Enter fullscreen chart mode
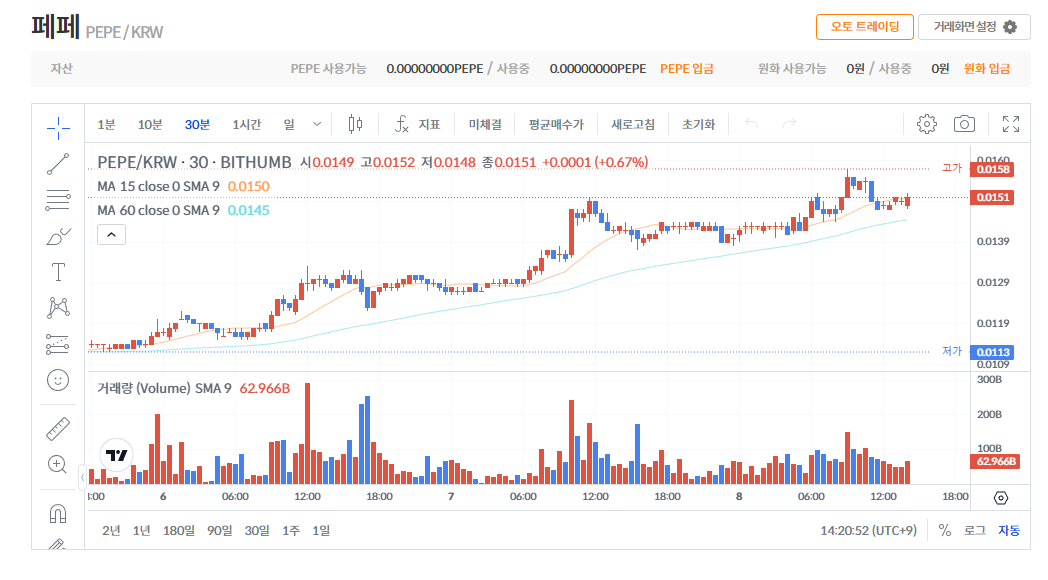This screenshot has height=580, width=1048. click(1011, 124)
